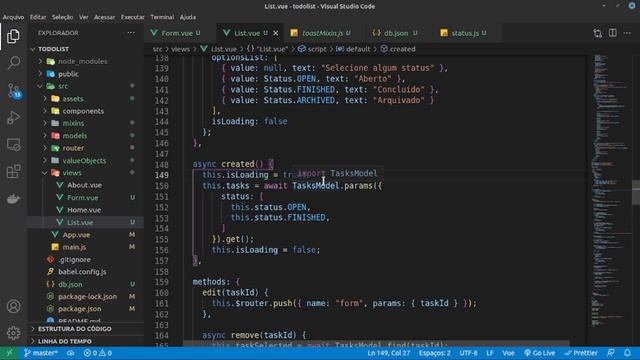Image resolution: width=640 pixels, height=360 pixels.
Task: Change language mode Vue in status bar
Action: tap(508, 353)
